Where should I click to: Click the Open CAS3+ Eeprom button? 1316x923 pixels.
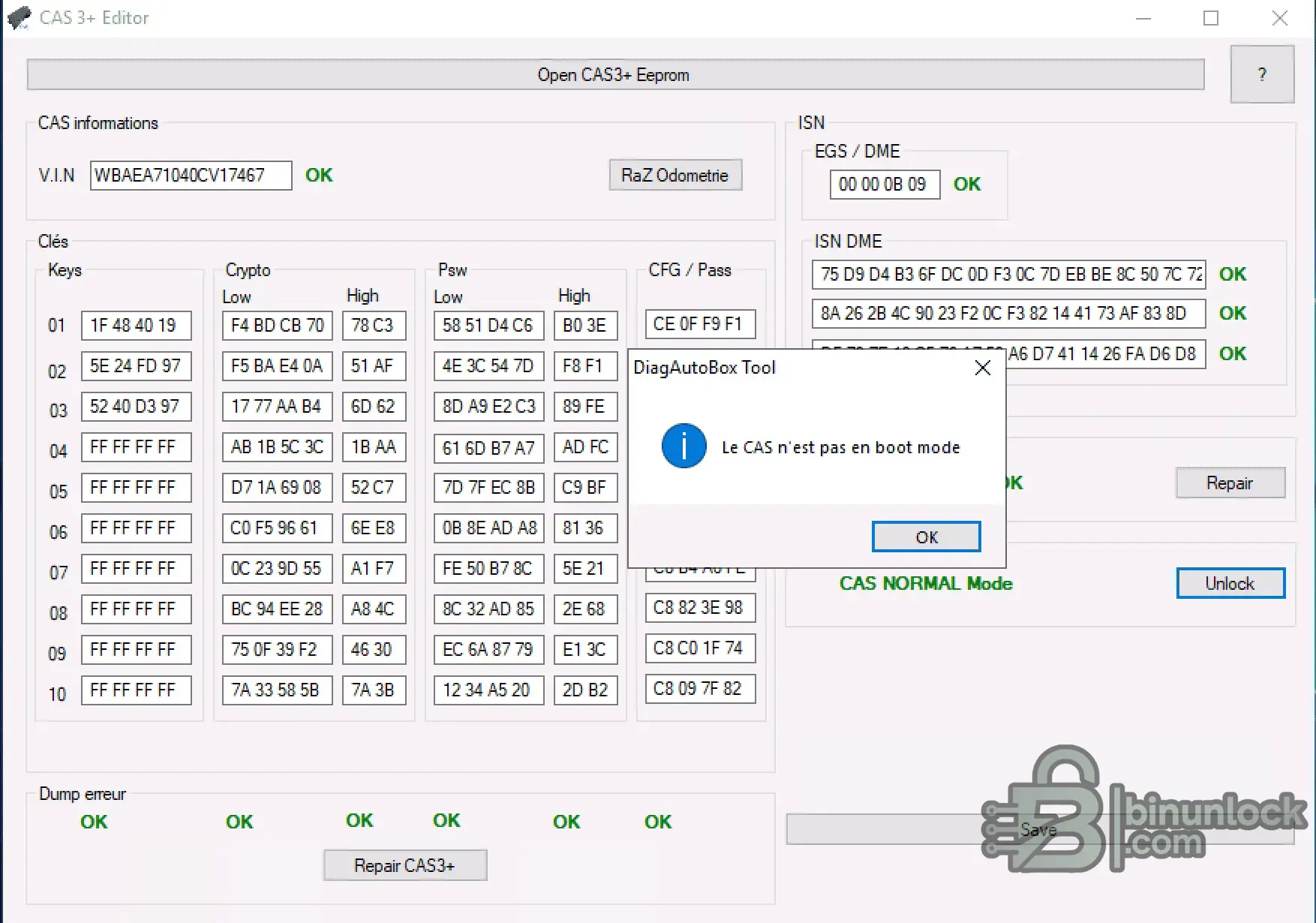615,75
